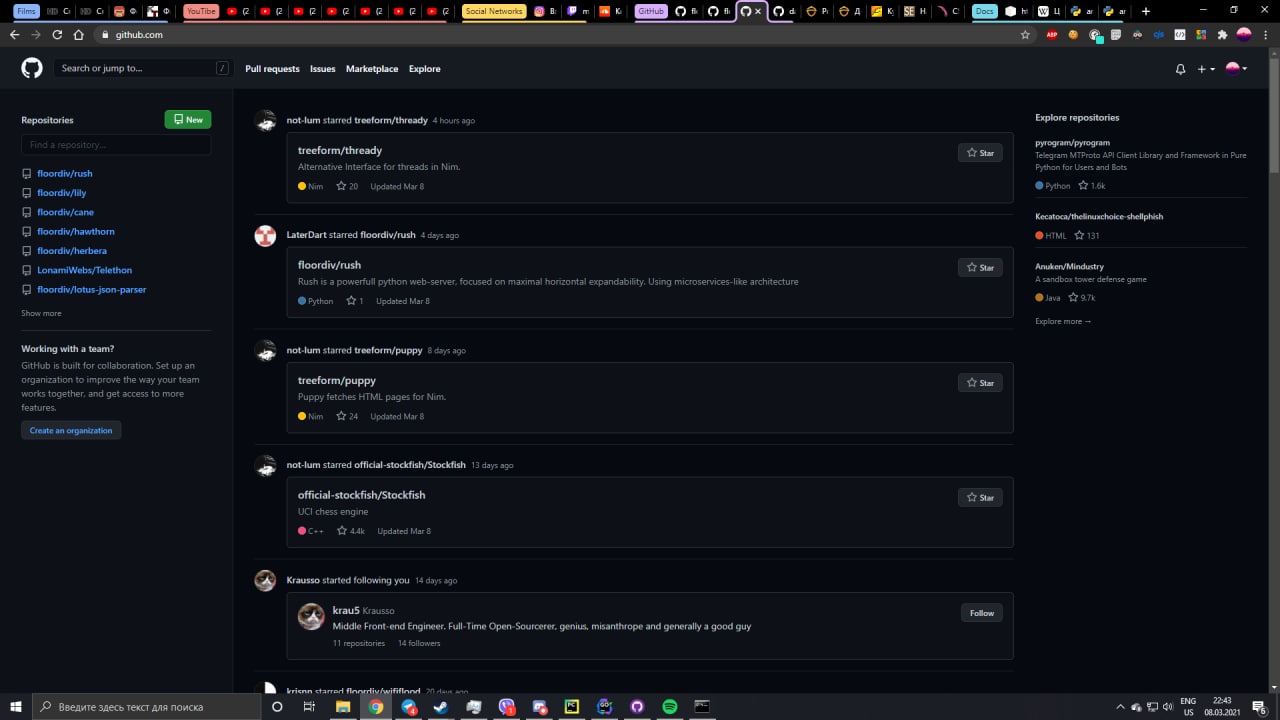Open the floordiv/hawthorn repository

76,231
